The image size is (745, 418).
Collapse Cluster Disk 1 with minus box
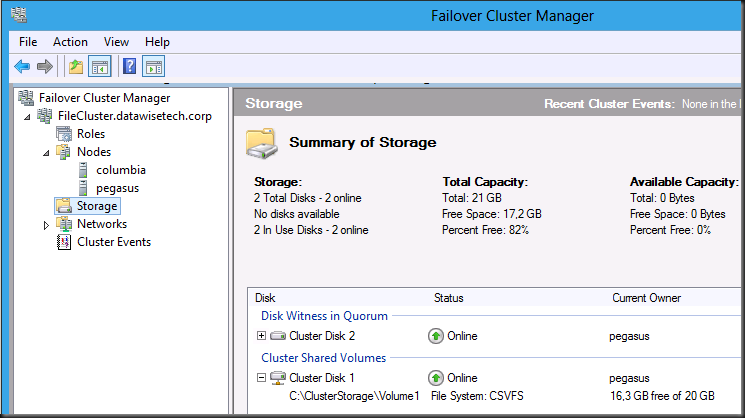click(261, 378)
